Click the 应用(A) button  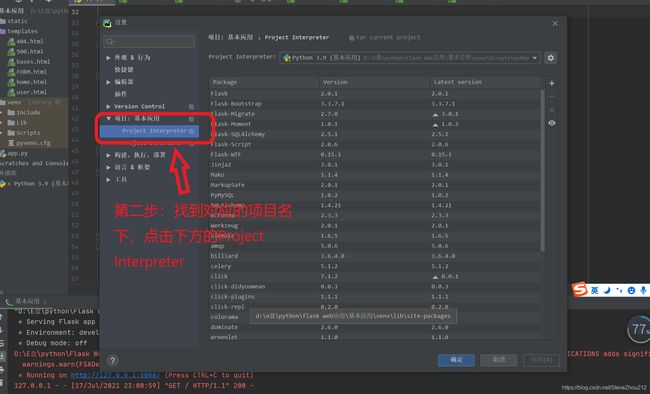[x=541, y=360]
